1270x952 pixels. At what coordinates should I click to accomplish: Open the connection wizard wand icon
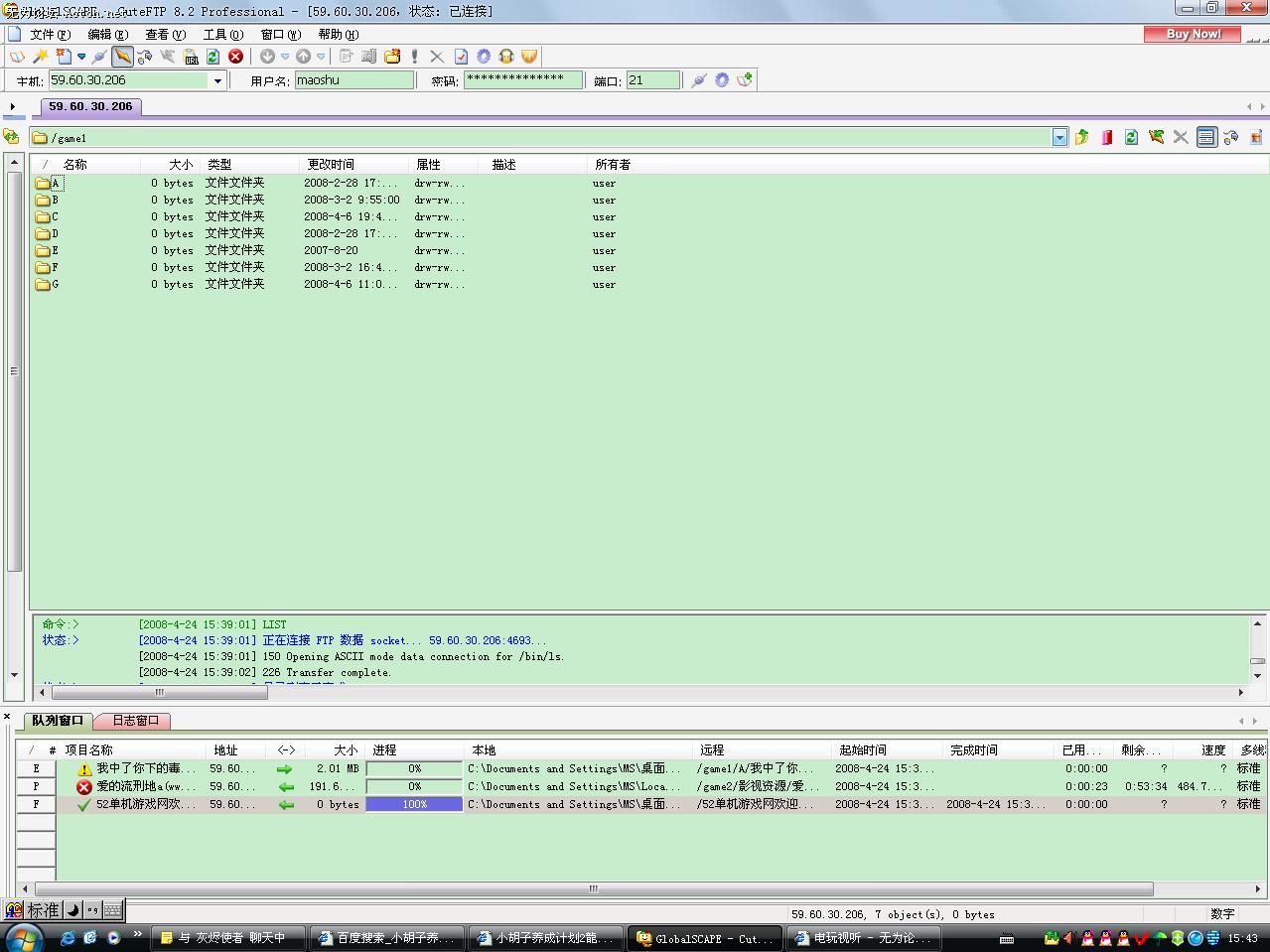pyautogui.click(x=41, y=57)
